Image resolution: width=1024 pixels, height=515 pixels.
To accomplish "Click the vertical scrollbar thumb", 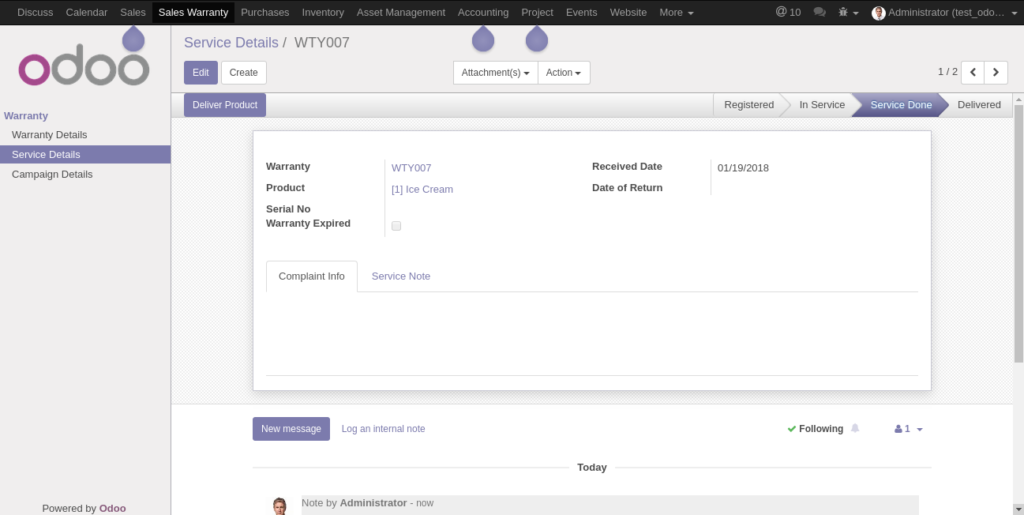I will [x=1018, y=232].
